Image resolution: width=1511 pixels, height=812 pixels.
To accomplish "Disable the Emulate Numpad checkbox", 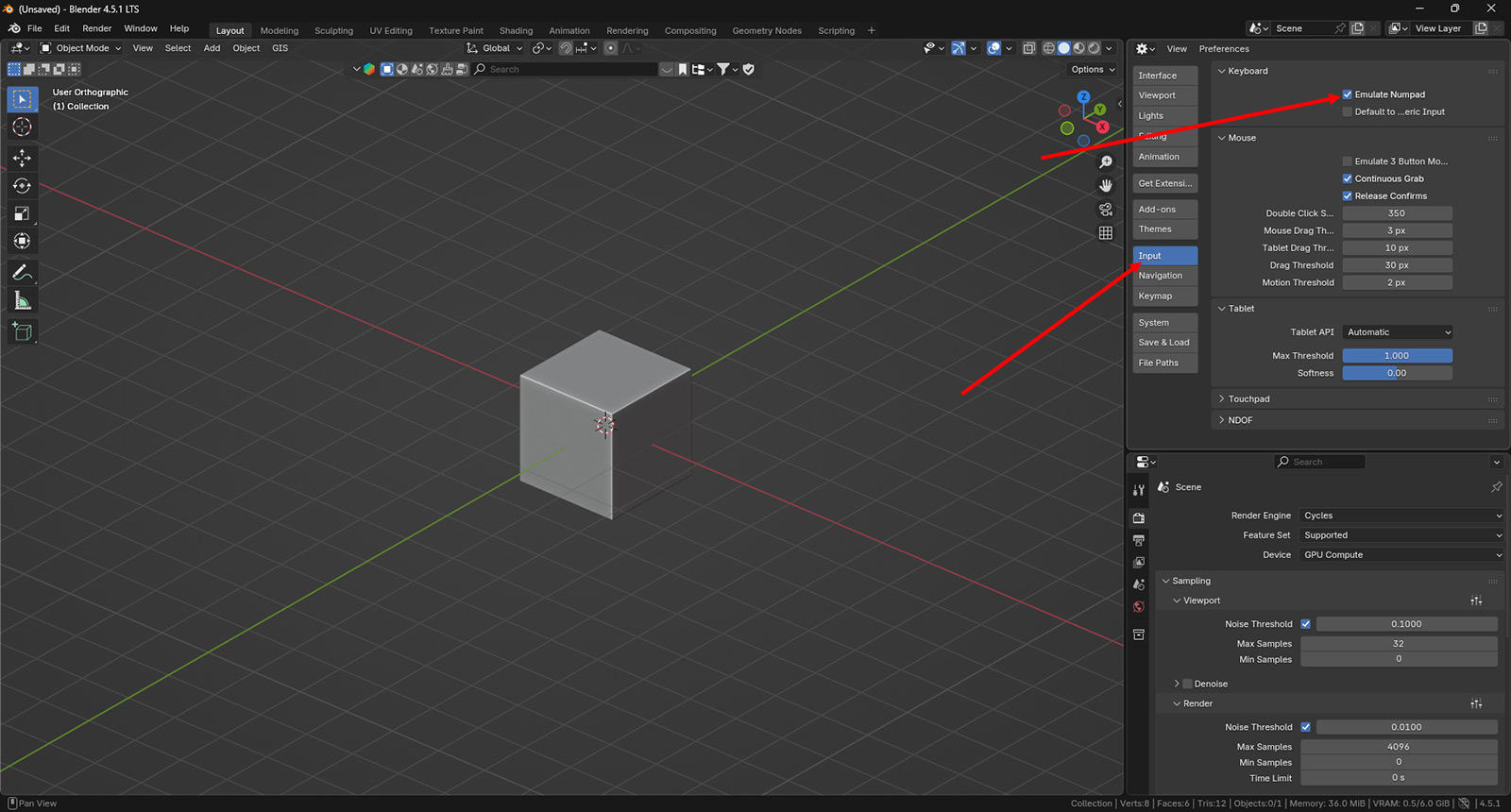I will (1348, 94).
